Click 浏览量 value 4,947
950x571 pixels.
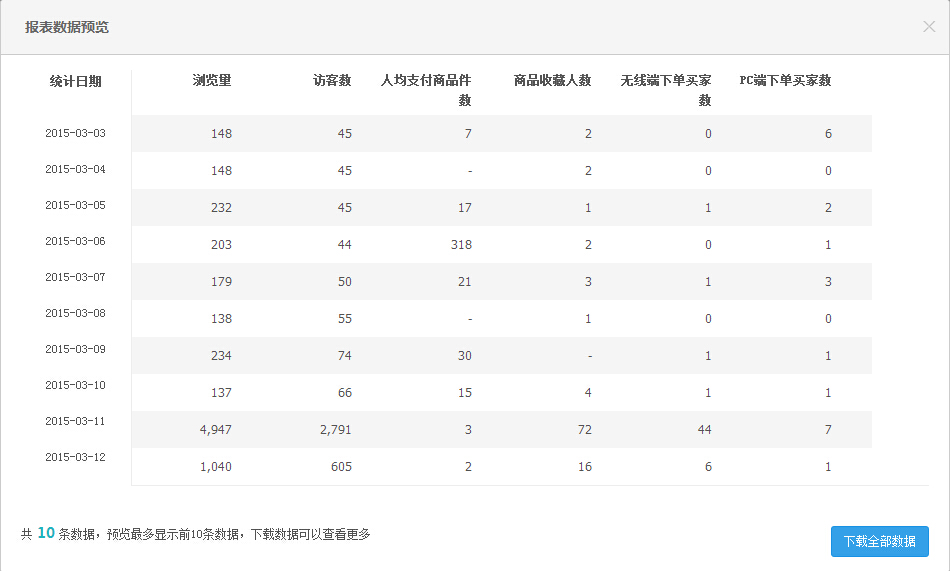pos(216,430)
